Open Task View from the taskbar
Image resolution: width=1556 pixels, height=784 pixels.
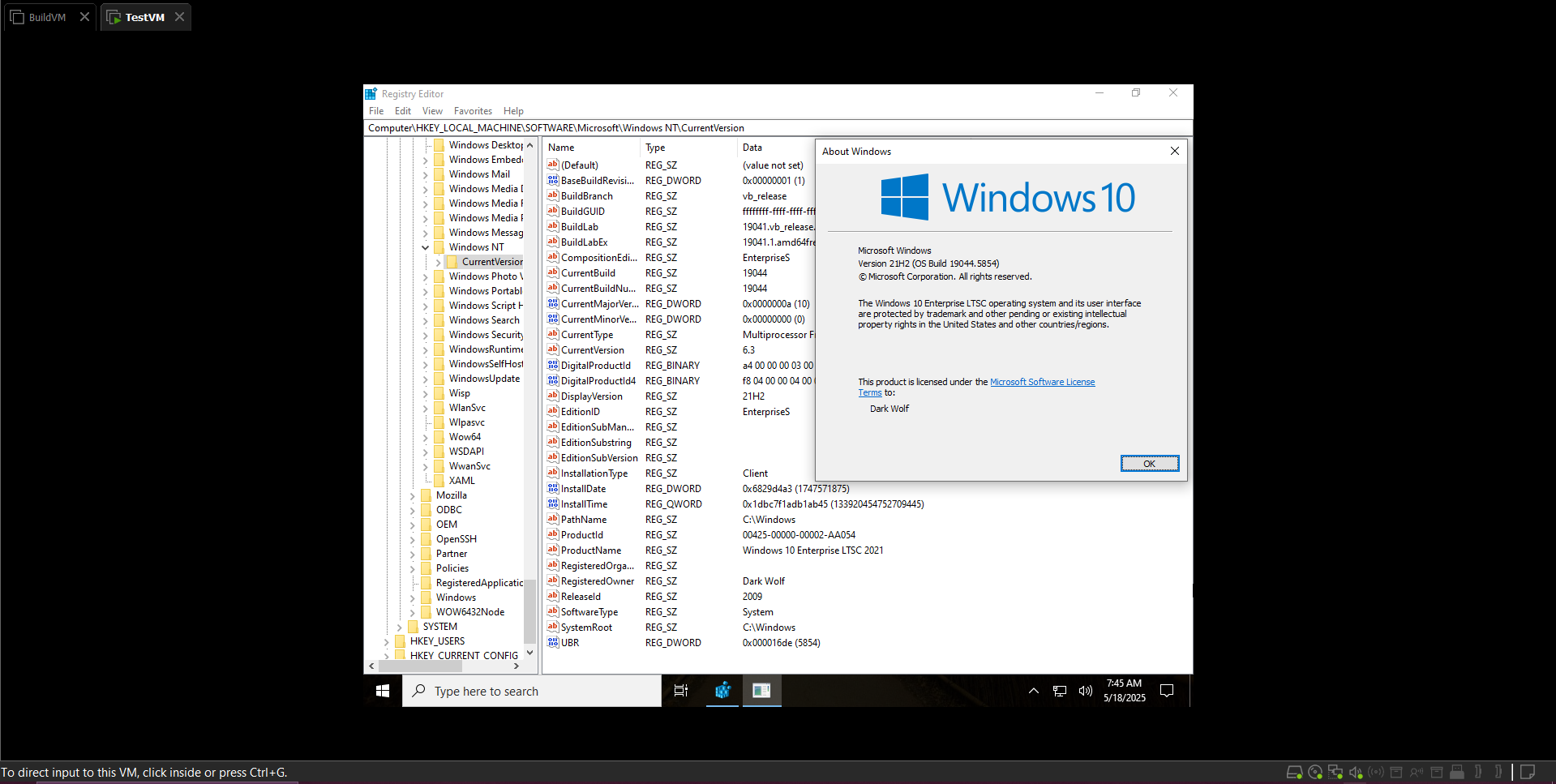click(681, 691)
